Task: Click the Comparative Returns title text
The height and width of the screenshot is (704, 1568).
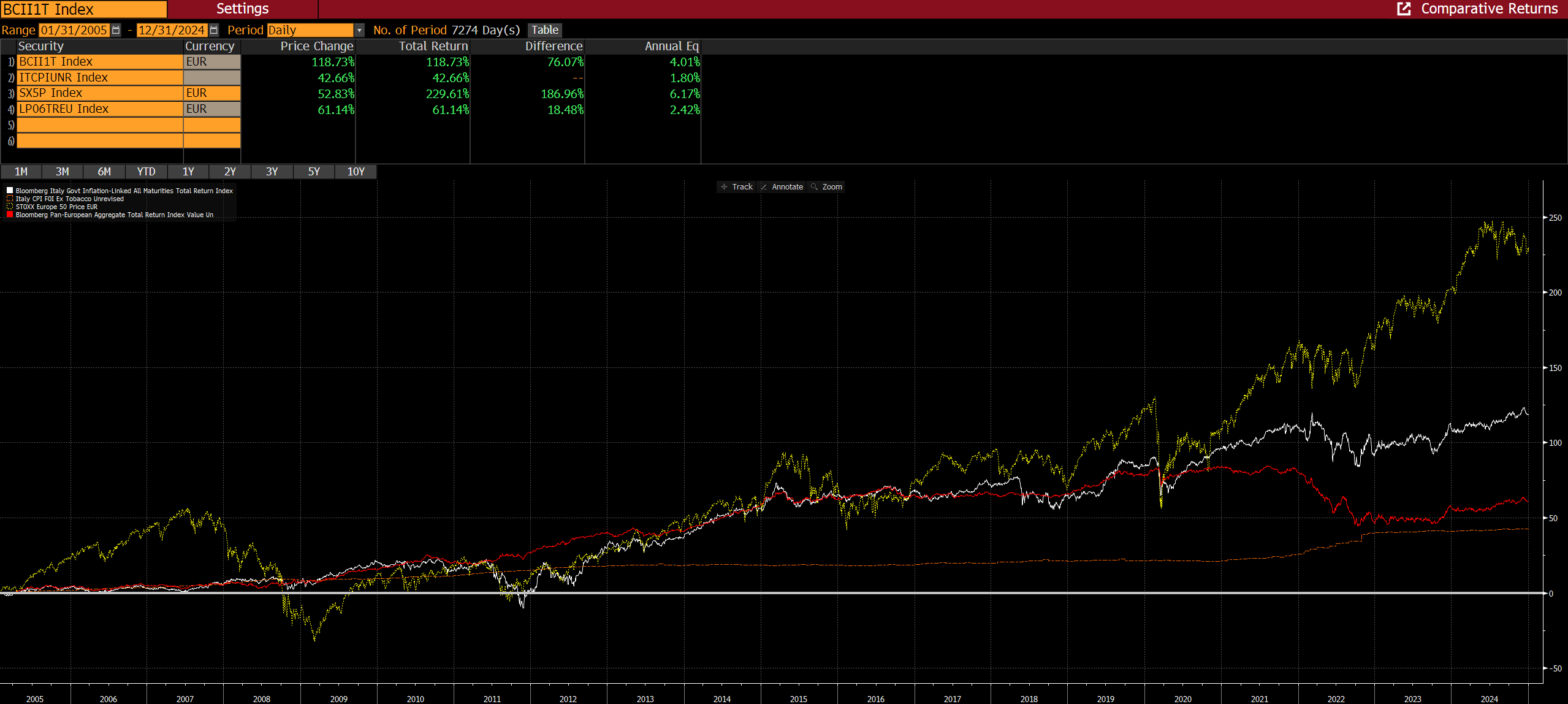Action: [x=1490, y=9]
